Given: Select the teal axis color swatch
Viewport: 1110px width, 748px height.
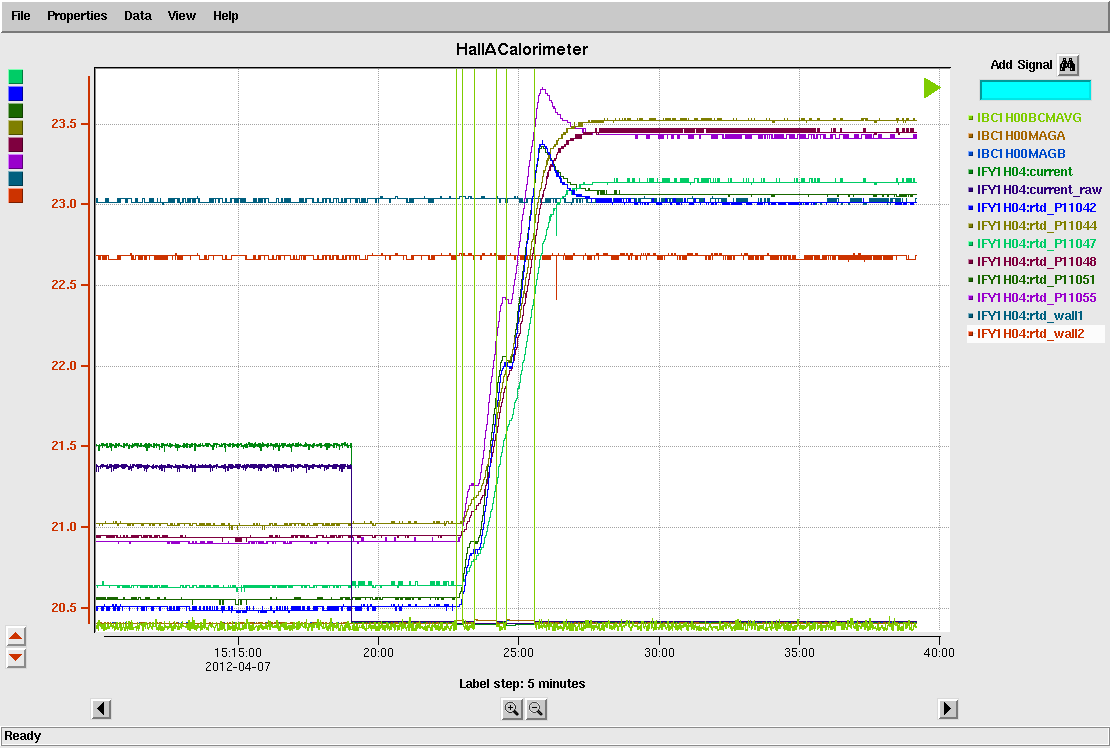Looking at the screenshot, I should (16, 178).
